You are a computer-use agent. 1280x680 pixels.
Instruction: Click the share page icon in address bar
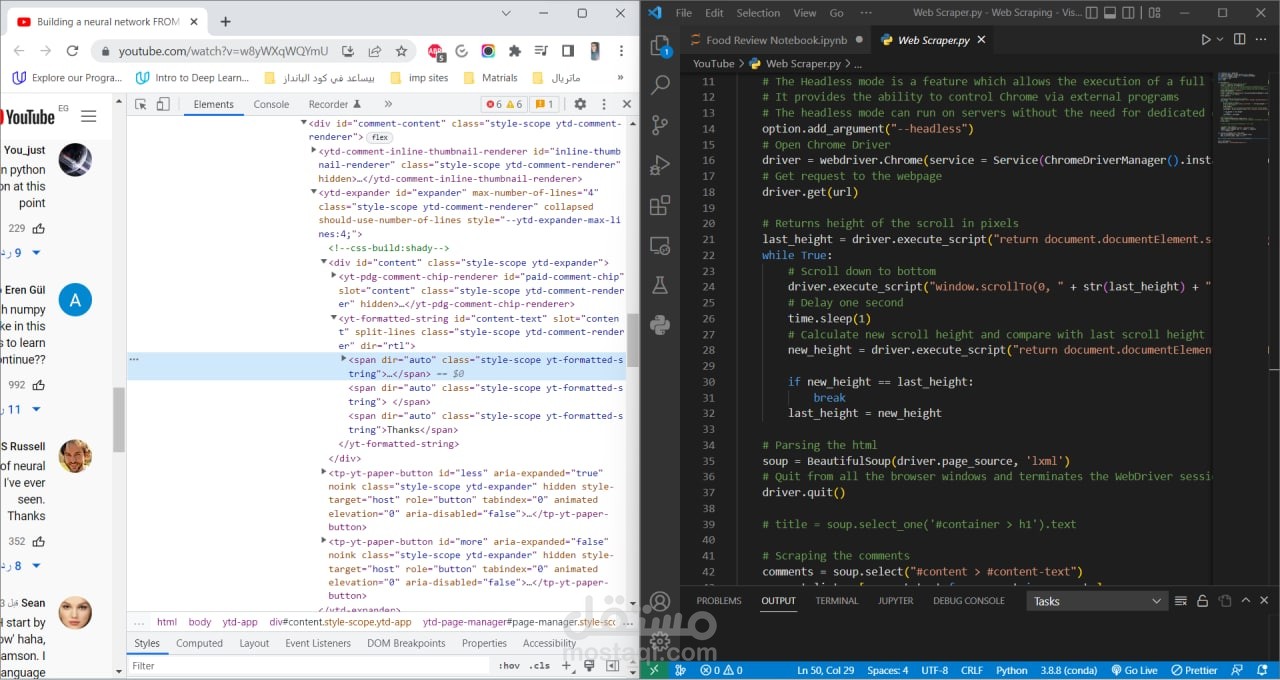click(x=375, y=51)
